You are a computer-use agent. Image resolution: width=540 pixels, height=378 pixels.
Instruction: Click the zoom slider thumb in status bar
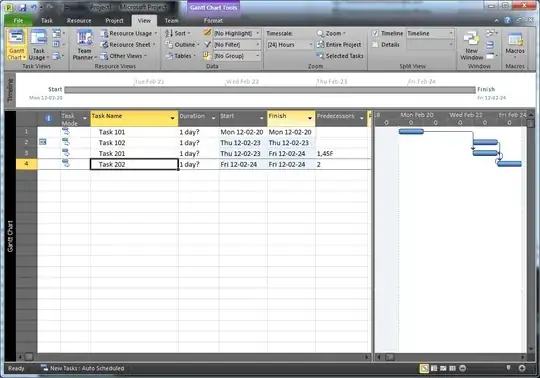pos(508,368)
